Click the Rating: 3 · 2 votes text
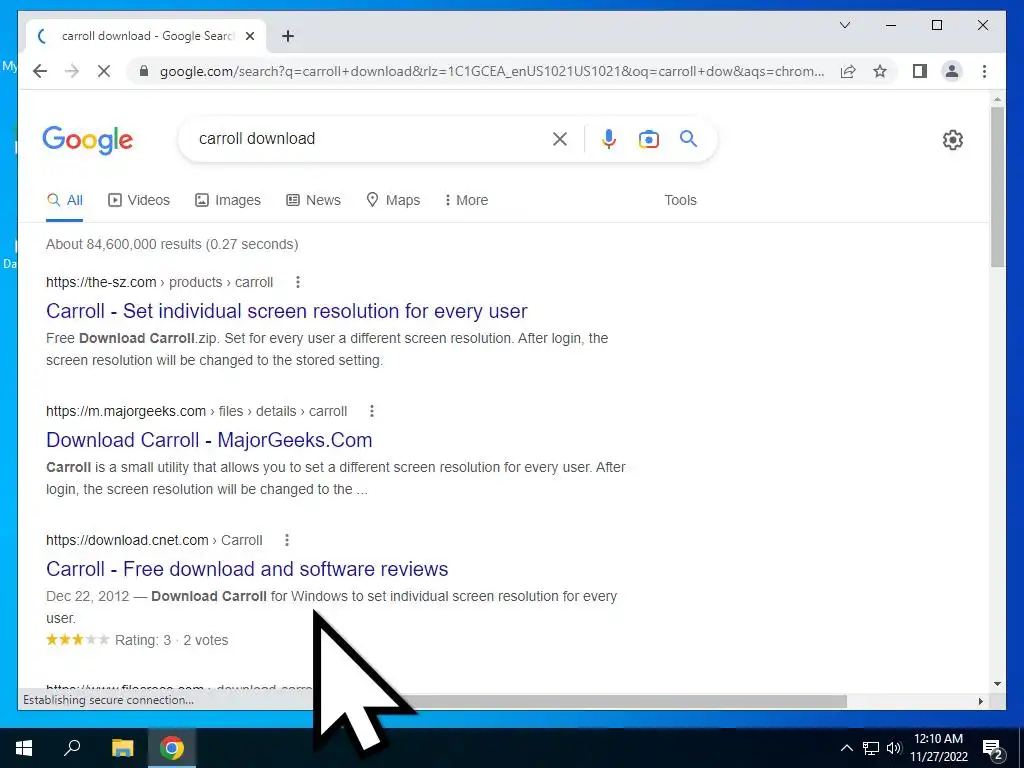 tap(172, 640)
